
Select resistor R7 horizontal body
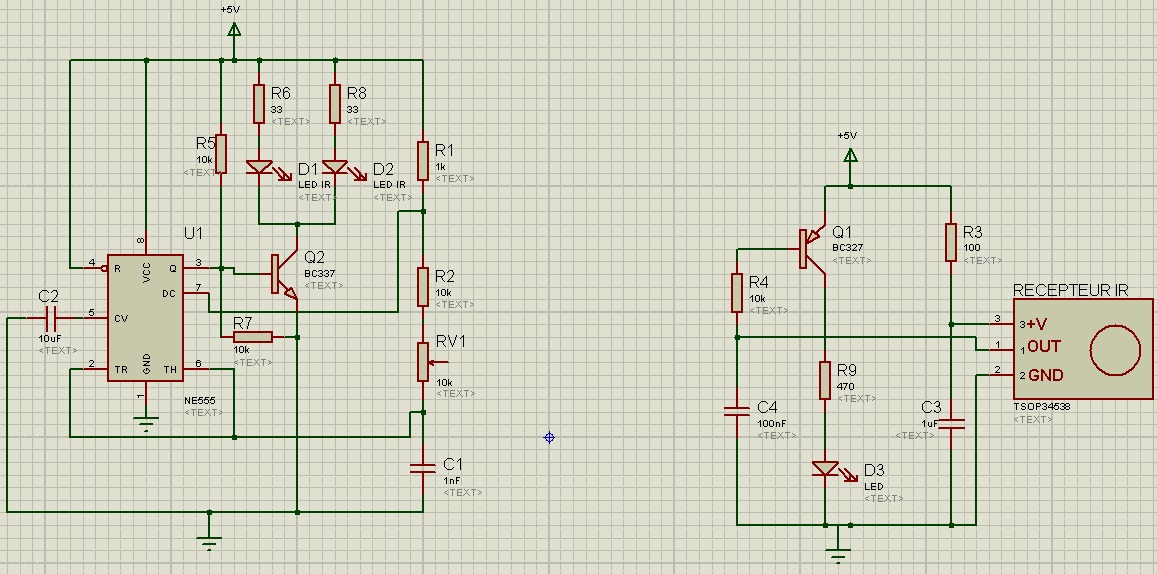253,337
